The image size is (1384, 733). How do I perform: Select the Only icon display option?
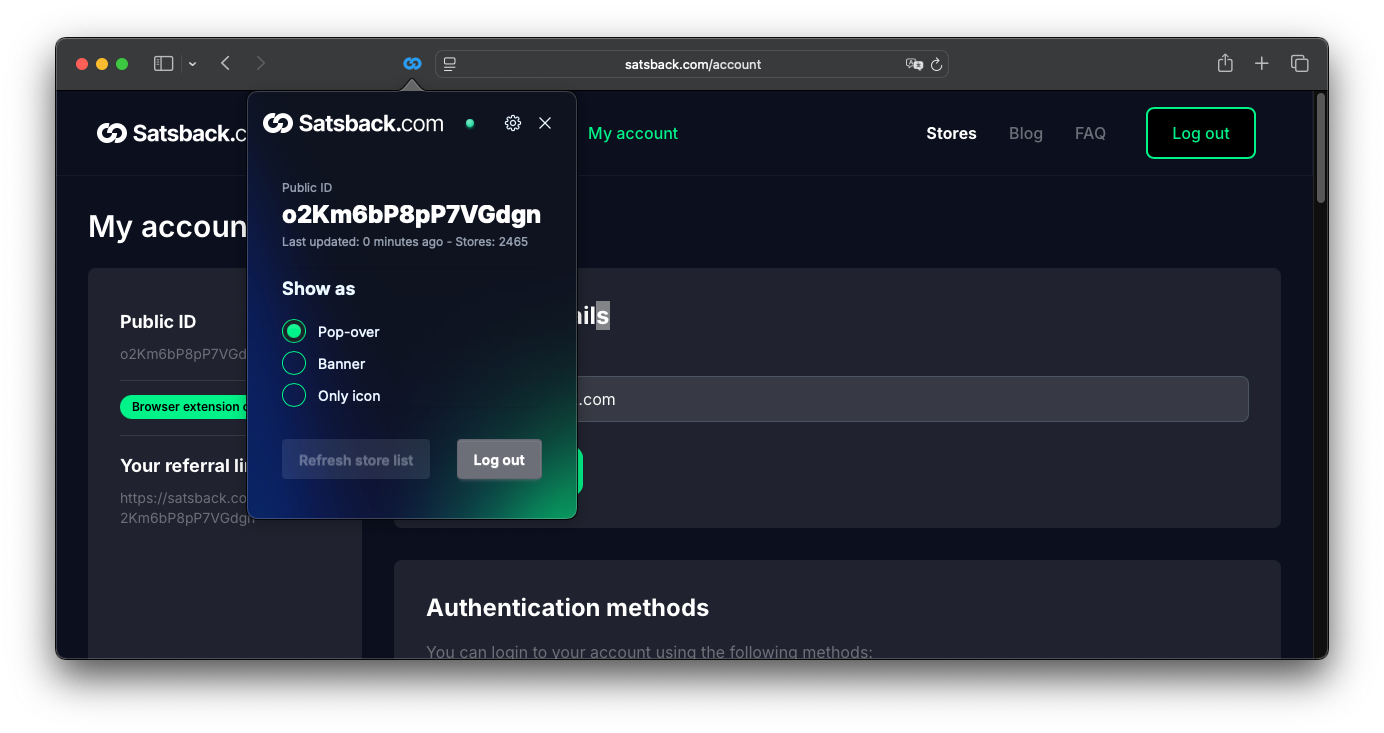[294, 395]
